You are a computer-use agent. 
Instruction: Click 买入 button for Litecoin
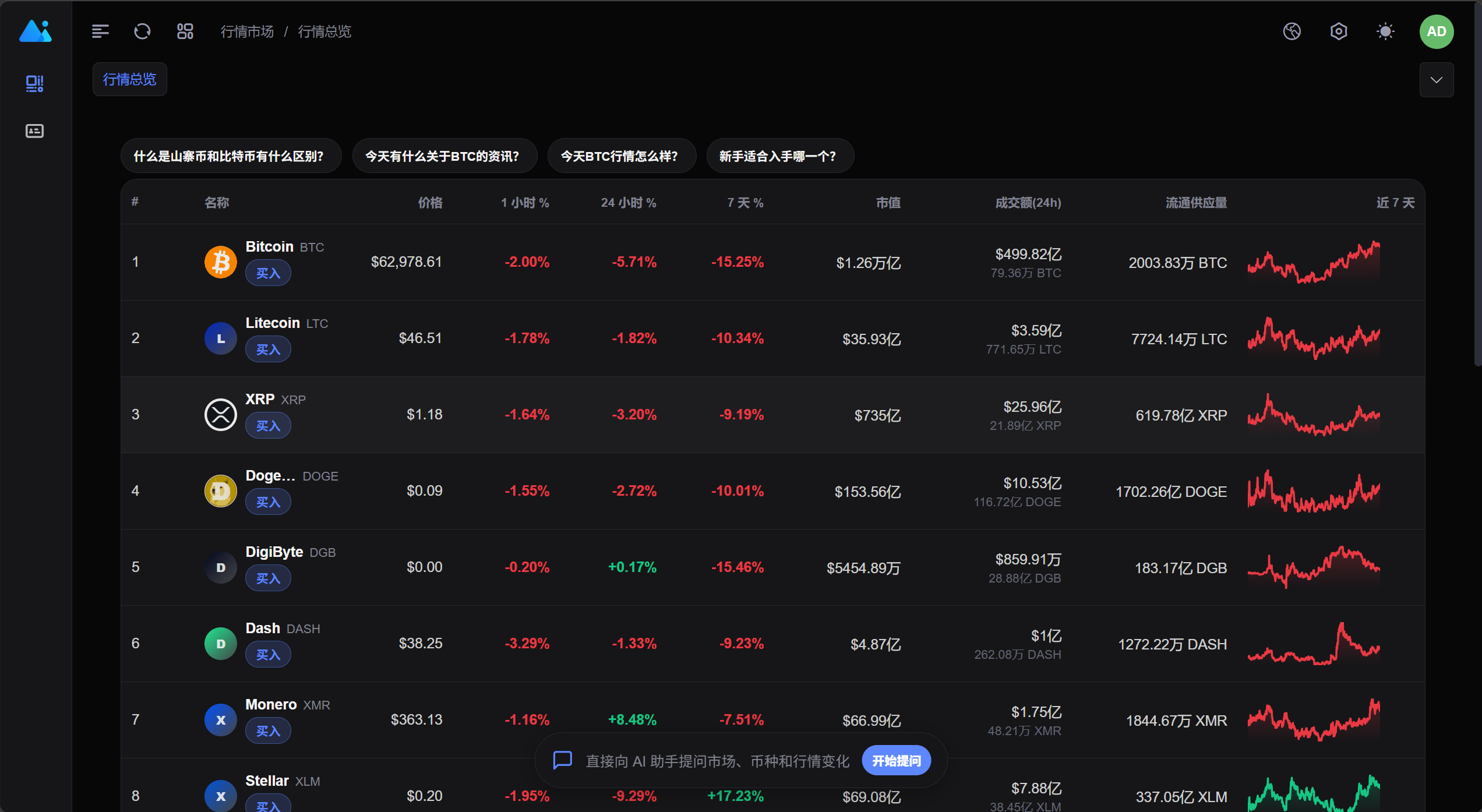coord(268,349)
